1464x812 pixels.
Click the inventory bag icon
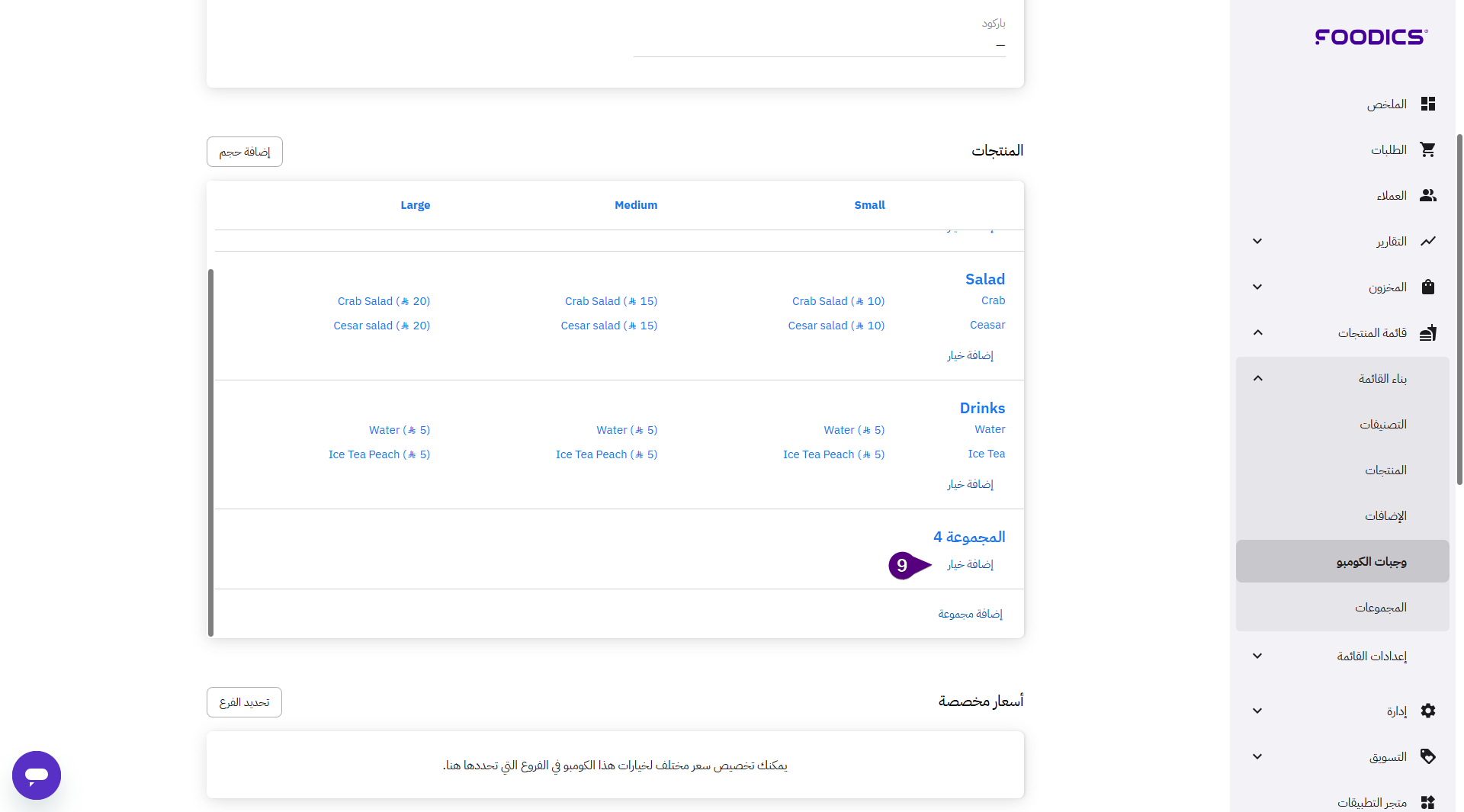[x=1427, y=287]
